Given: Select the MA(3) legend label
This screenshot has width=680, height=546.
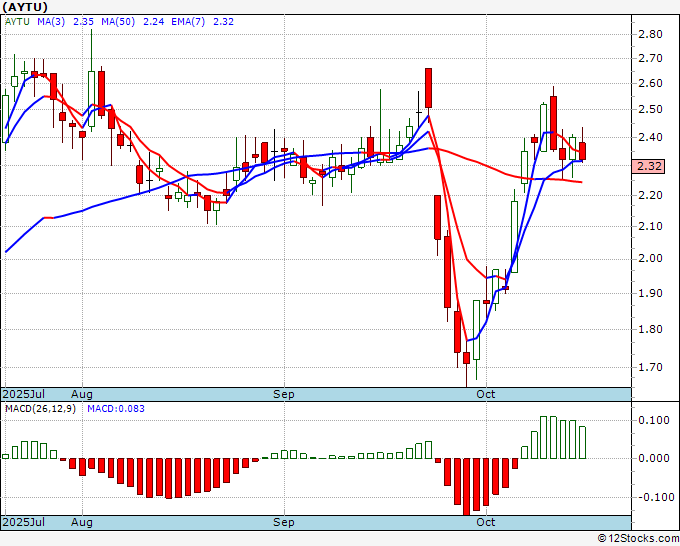Looking at the screenshot, I should coord(51,21).
